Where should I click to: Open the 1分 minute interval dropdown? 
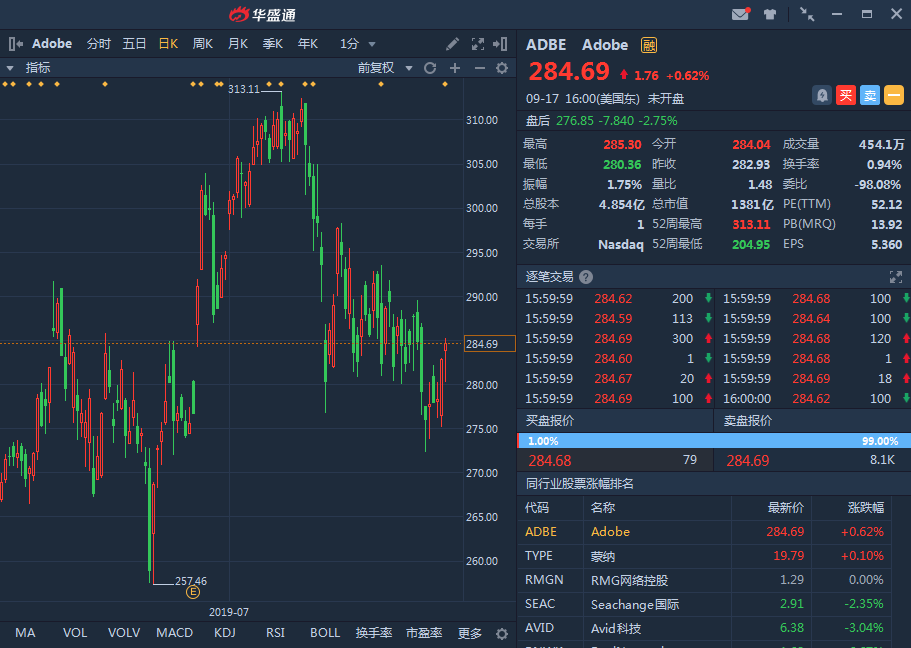pyautogui.click(x=357, y=44)
